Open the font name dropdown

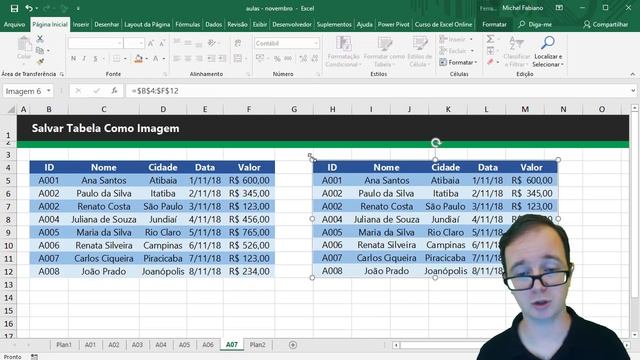[x=120, y=43]
